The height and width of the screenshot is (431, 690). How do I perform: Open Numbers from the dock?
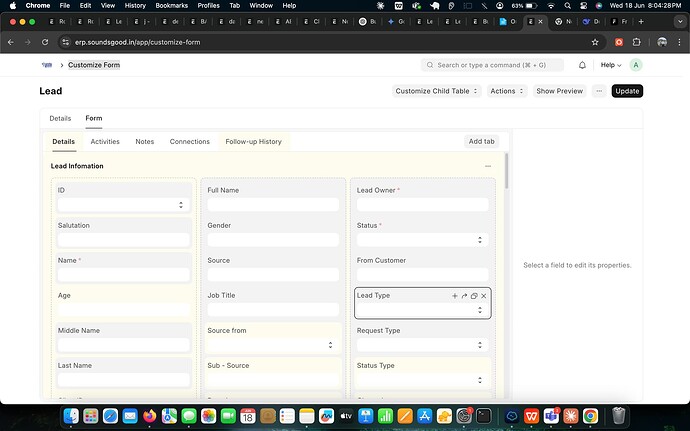[385, 416]
